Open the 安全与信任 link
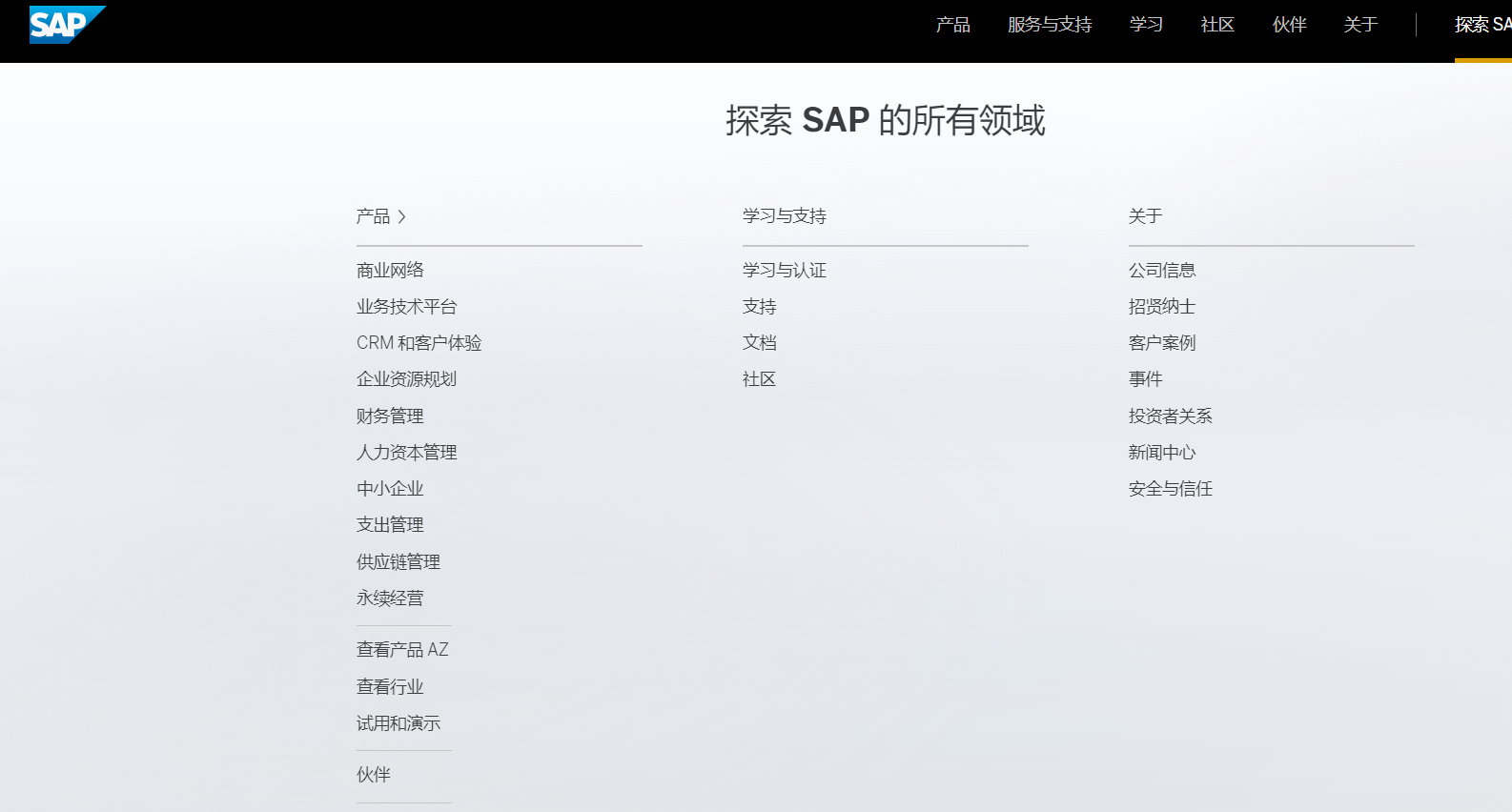This screenshot has height=812, width=1512. (x=1171, y=489)
